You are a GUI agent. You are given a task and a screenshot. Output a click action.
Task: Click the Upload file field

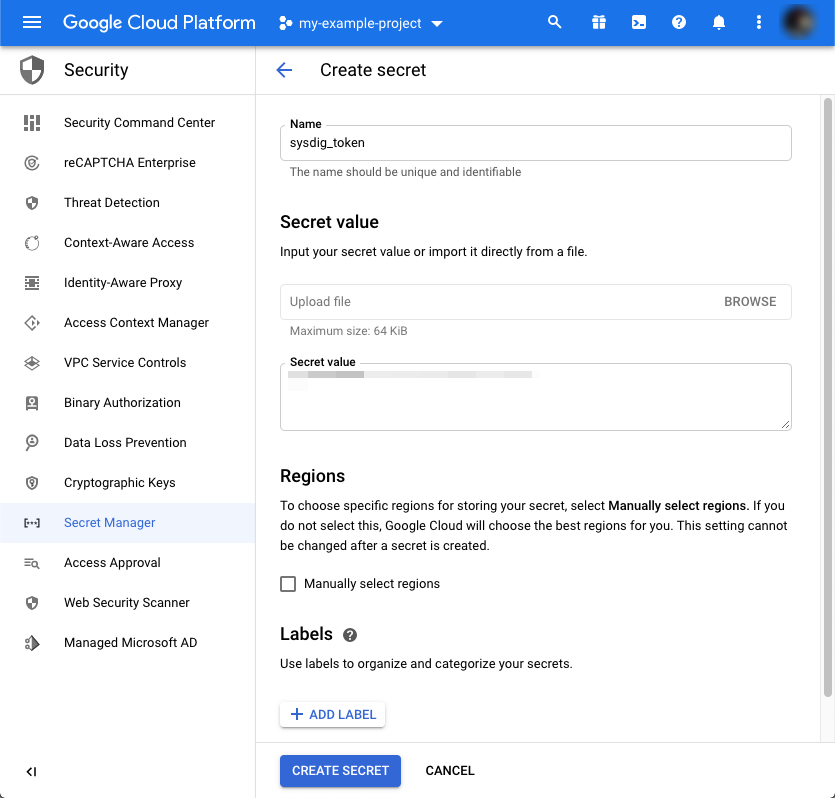click(536, 302)
